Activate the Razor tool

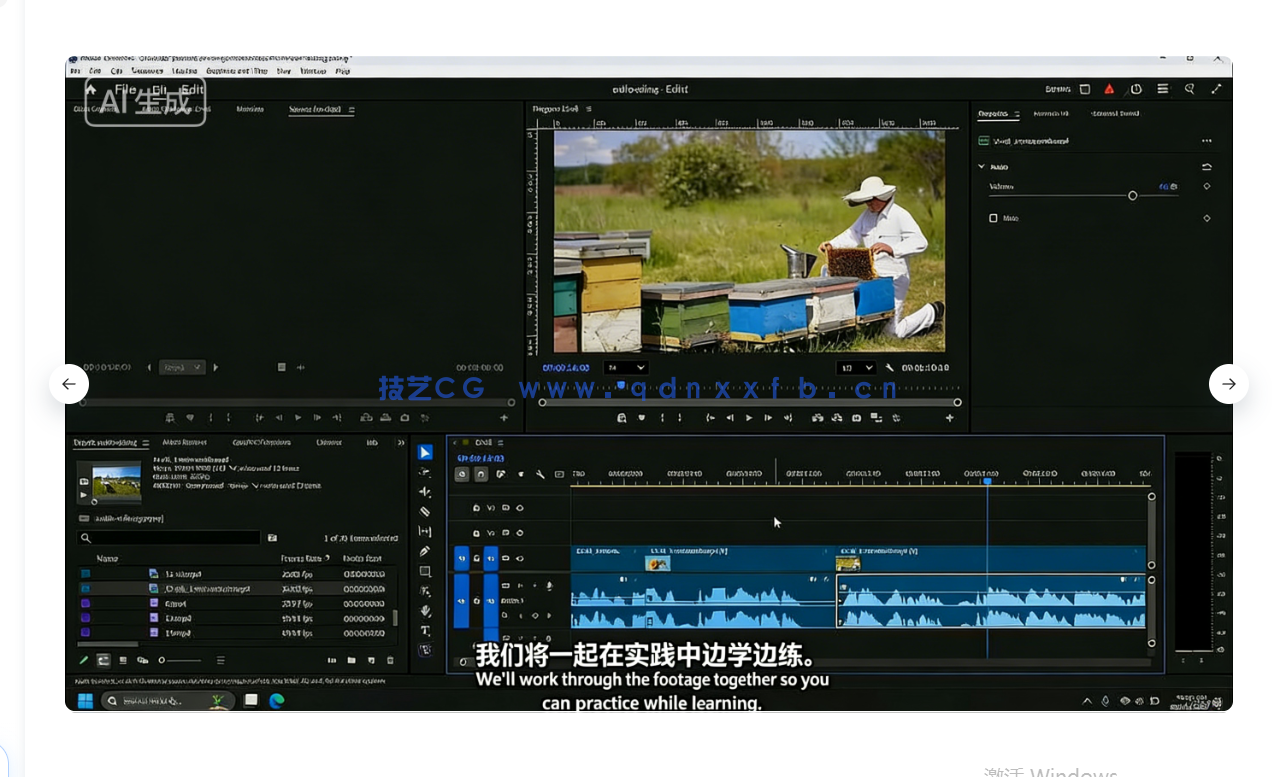[x=425, y=509]
